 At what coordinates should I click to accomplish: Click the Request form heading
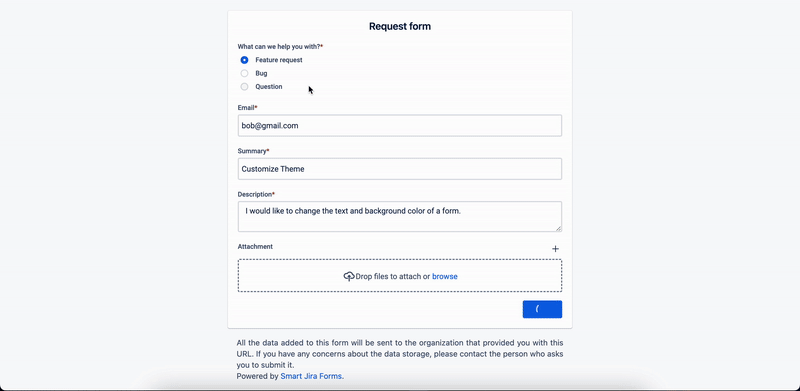click(400, 26)
